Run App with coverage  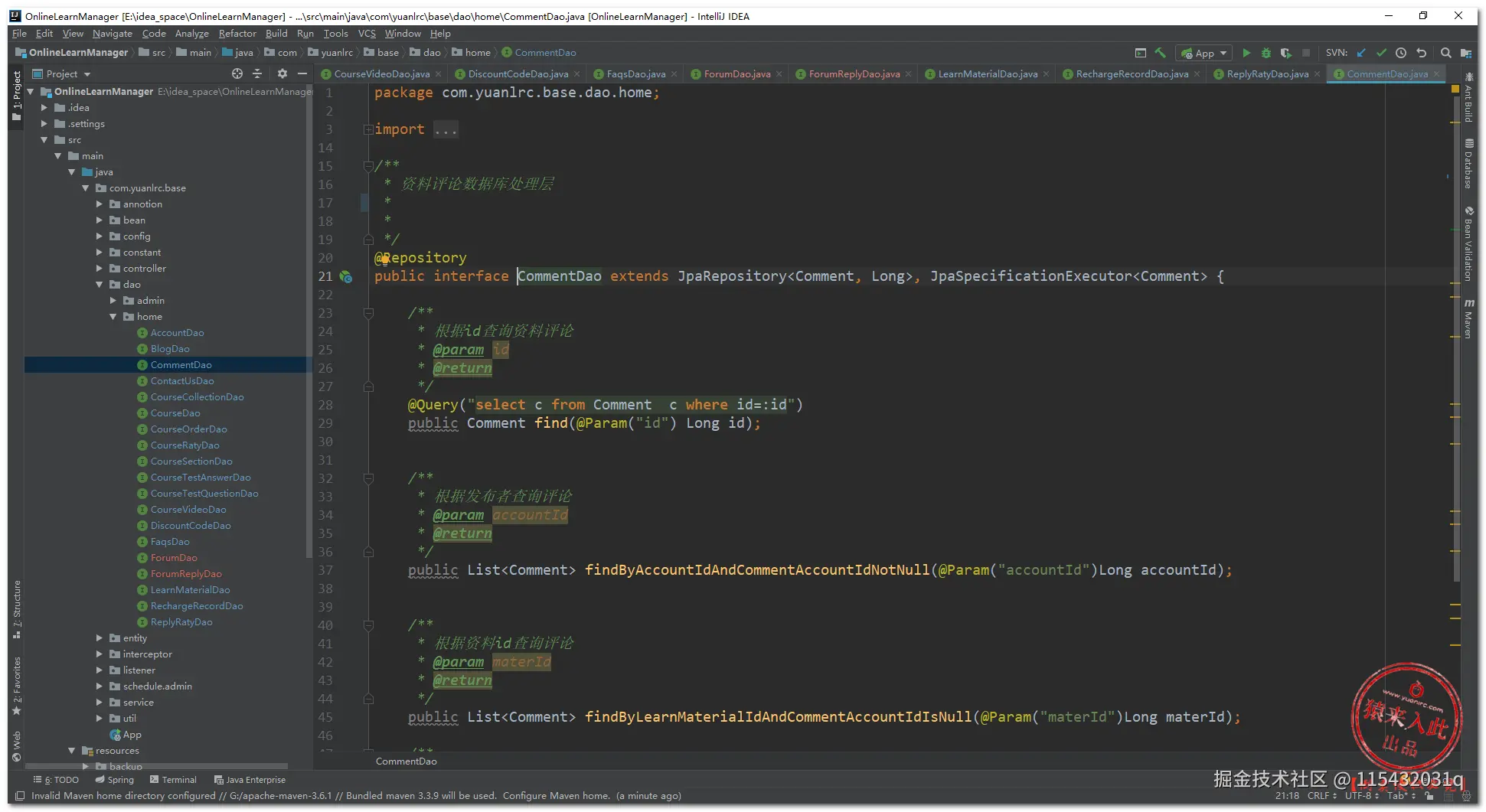click(x=1286, y=53)
